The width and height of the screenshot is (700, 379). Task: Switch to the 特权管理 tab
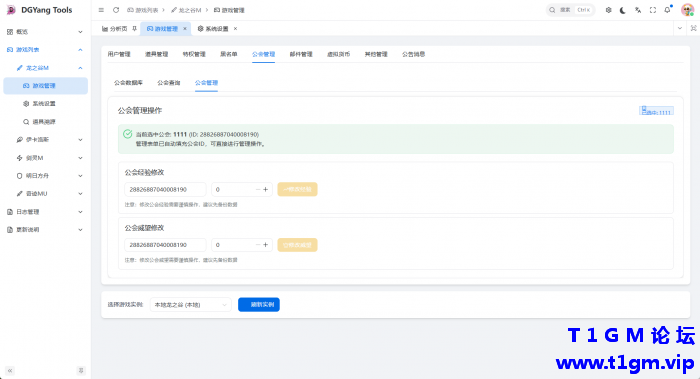194,54
